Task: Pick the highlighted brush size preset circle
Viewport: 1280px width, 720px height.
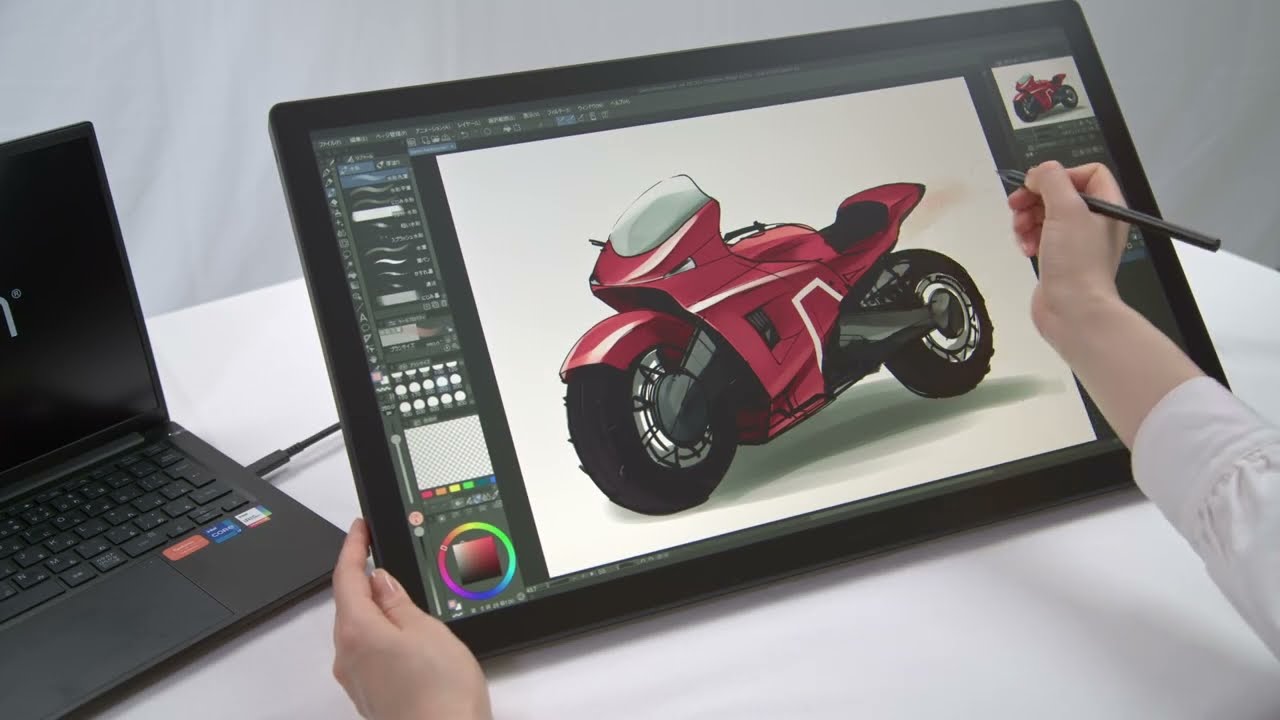Action: (x=442, y=382)
